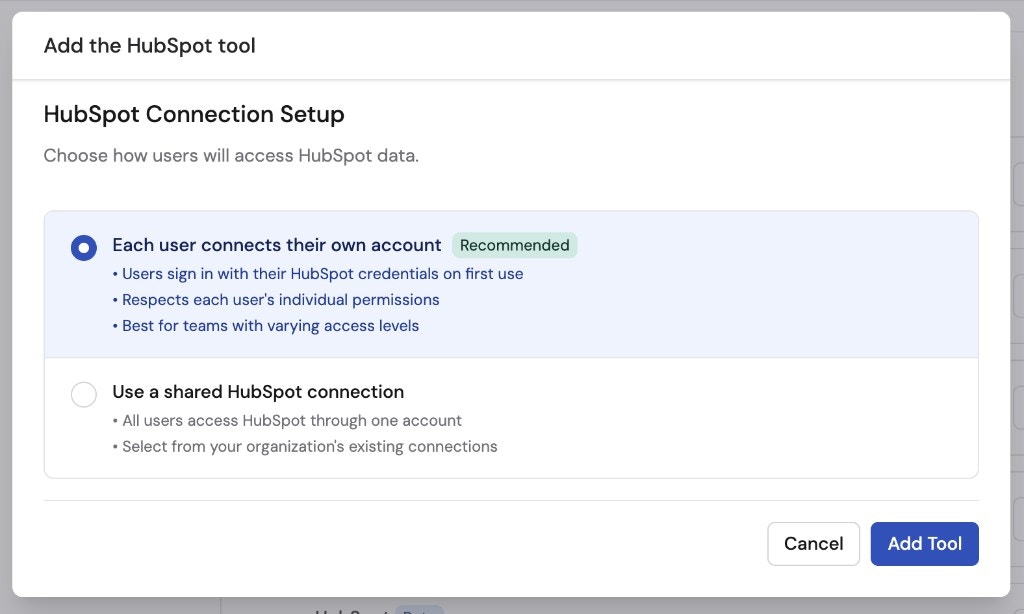Image resolution: width=1024 pixels, height=614 pixels.
Task: Click the "Recommended" badge
Action: click(514, 245)
